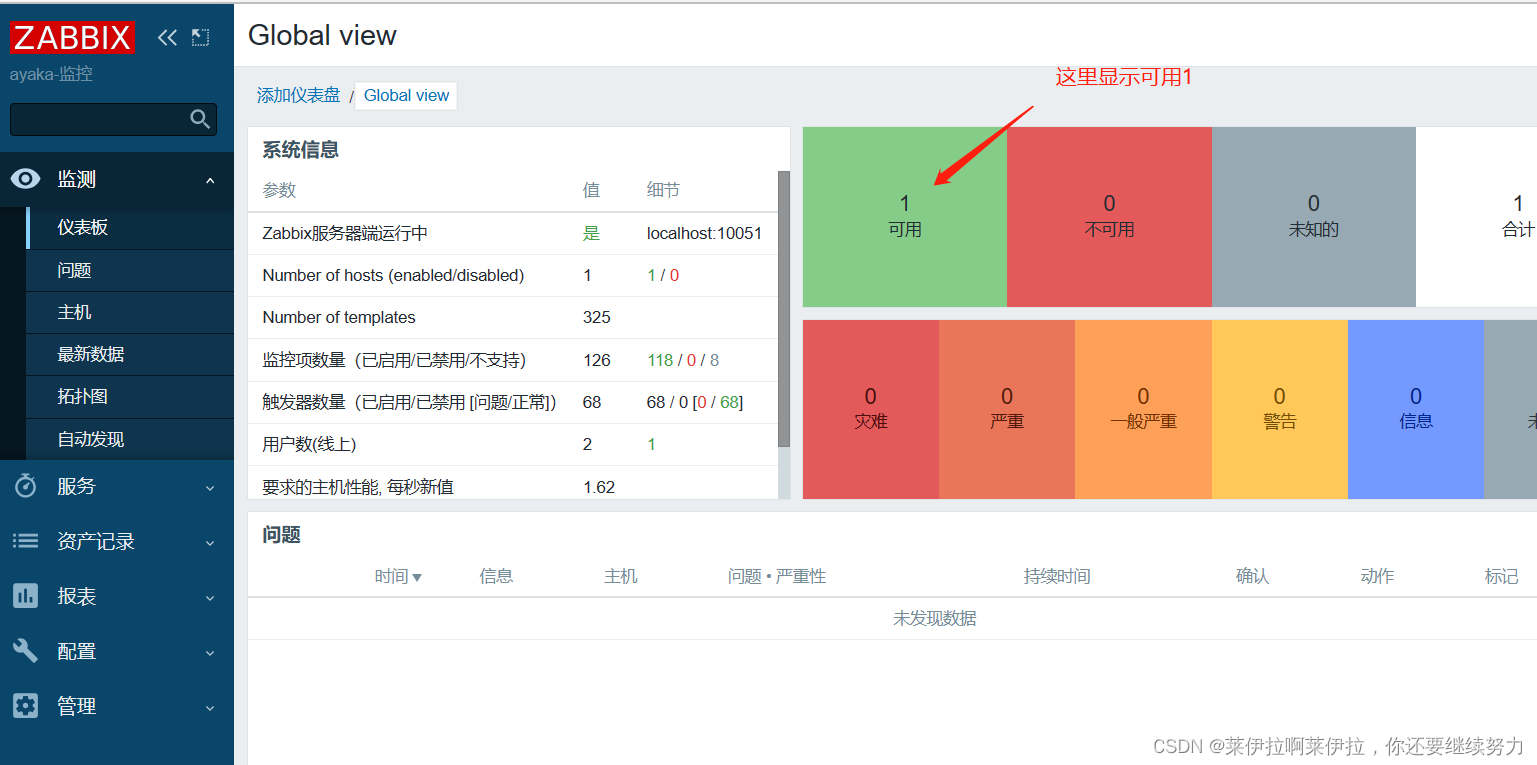1537x765 pixels.
Task: Click the 标记 column header
Action: point(1501,576)
